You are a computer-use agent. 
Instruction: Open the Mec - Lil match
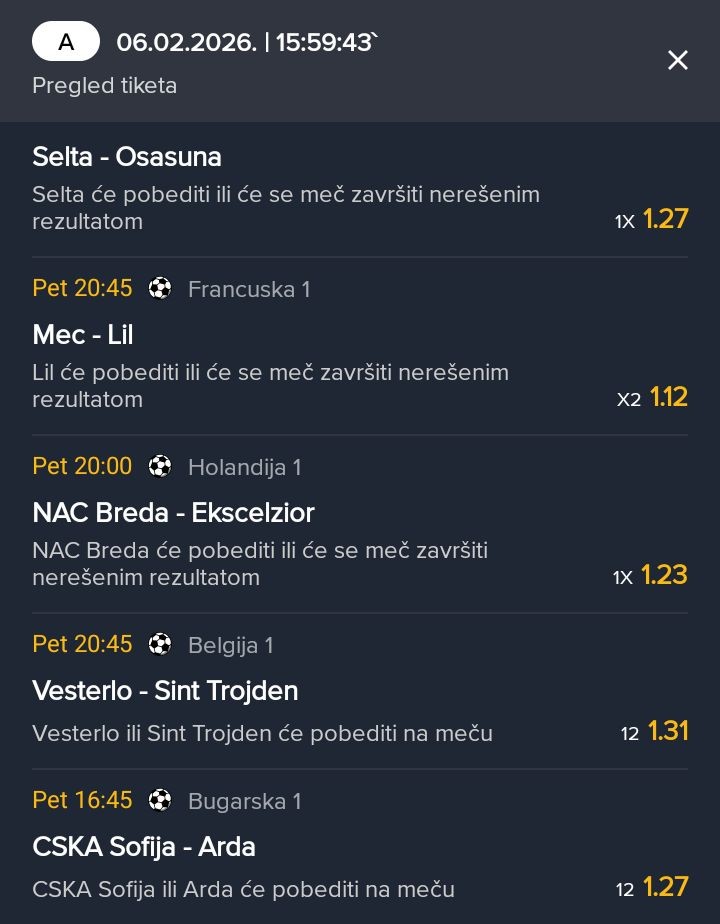point(83,335)
